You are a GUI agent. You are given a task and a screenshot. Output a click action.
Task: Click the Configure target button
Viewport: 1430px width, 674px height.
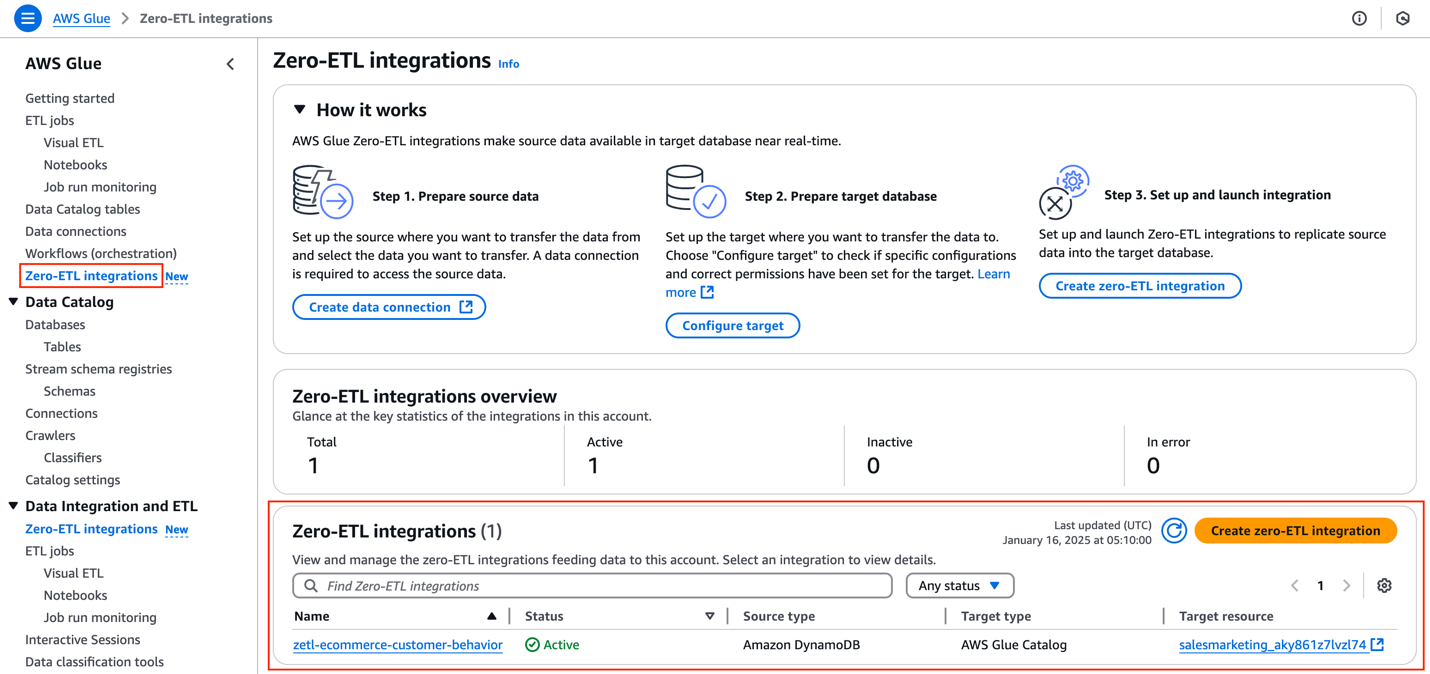[732, 326]
